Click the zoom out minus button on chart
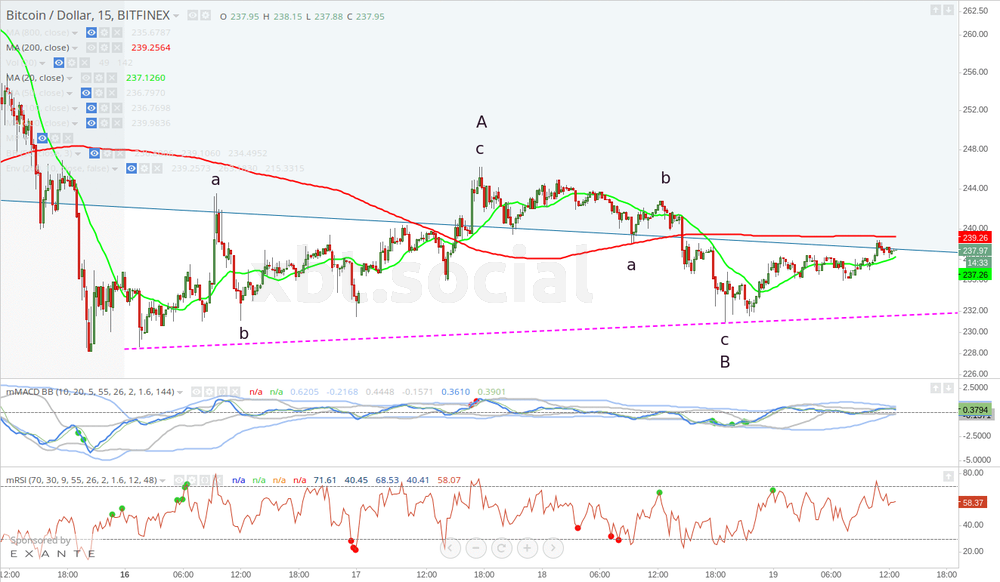The width and height of the screenshot is (1000, 582). pyautogui.click(x=475, y=548)
